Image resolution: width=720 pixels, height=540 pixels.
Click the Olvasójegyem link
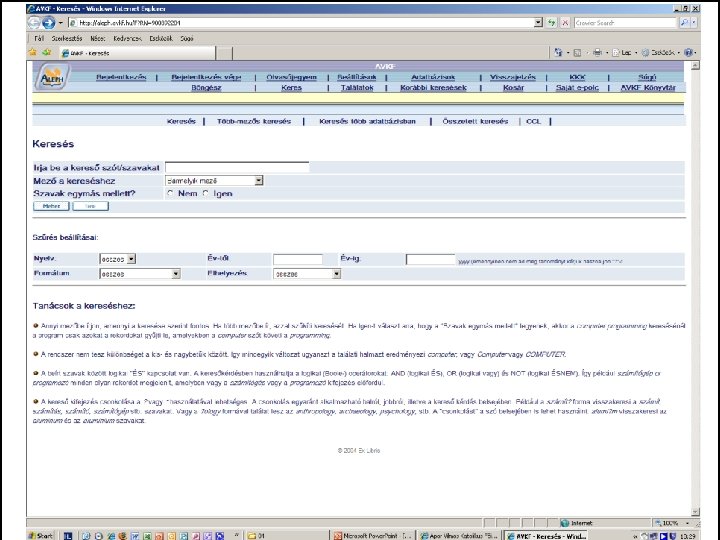292,77
